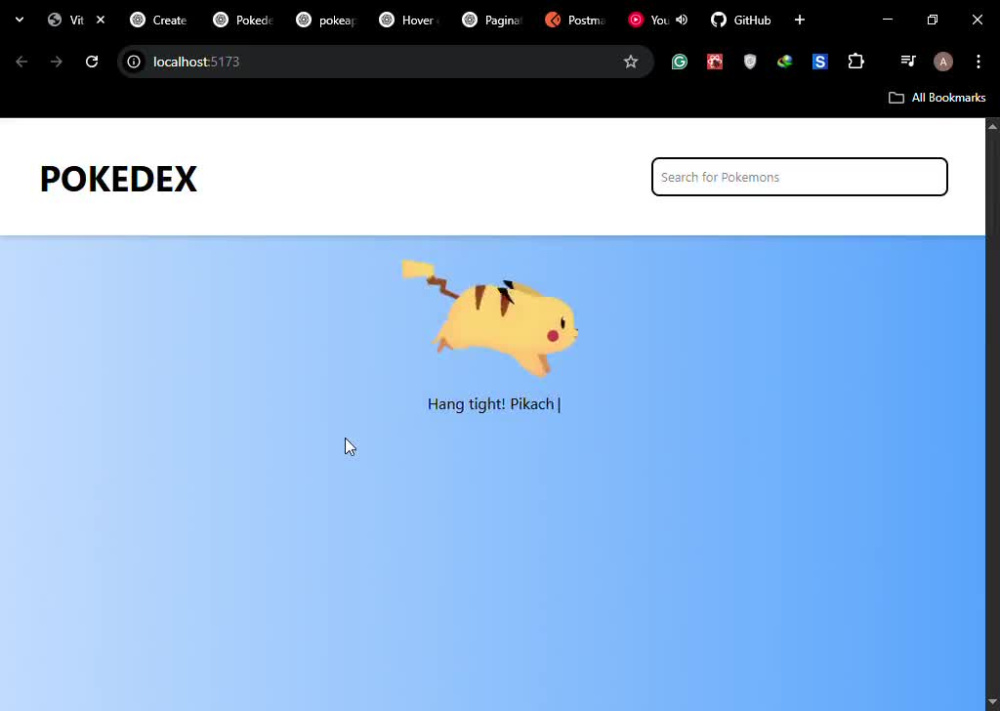Click the POKEDEX heading
This screenshot has height=711, width=1000.
click(x=119, y=179)
